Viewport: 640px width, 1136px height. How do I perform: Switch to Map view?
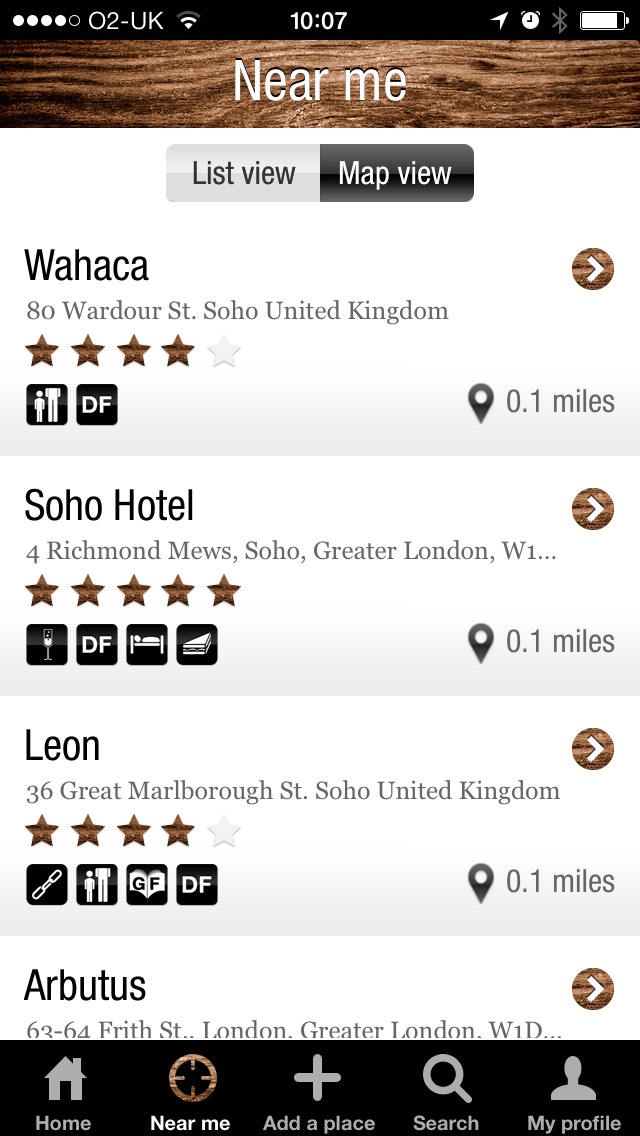[396, 173]
